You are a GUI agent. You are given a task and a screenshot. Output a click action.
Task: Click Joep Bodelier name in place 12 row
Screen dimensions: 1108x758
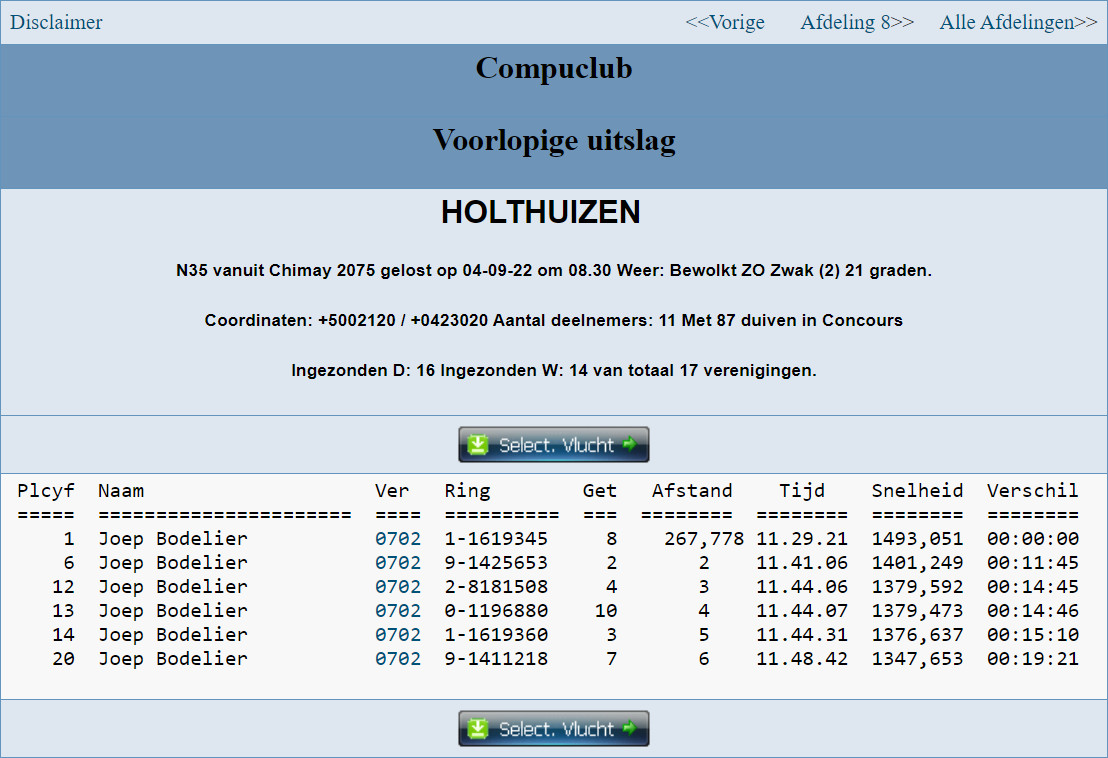click(173, 587)
